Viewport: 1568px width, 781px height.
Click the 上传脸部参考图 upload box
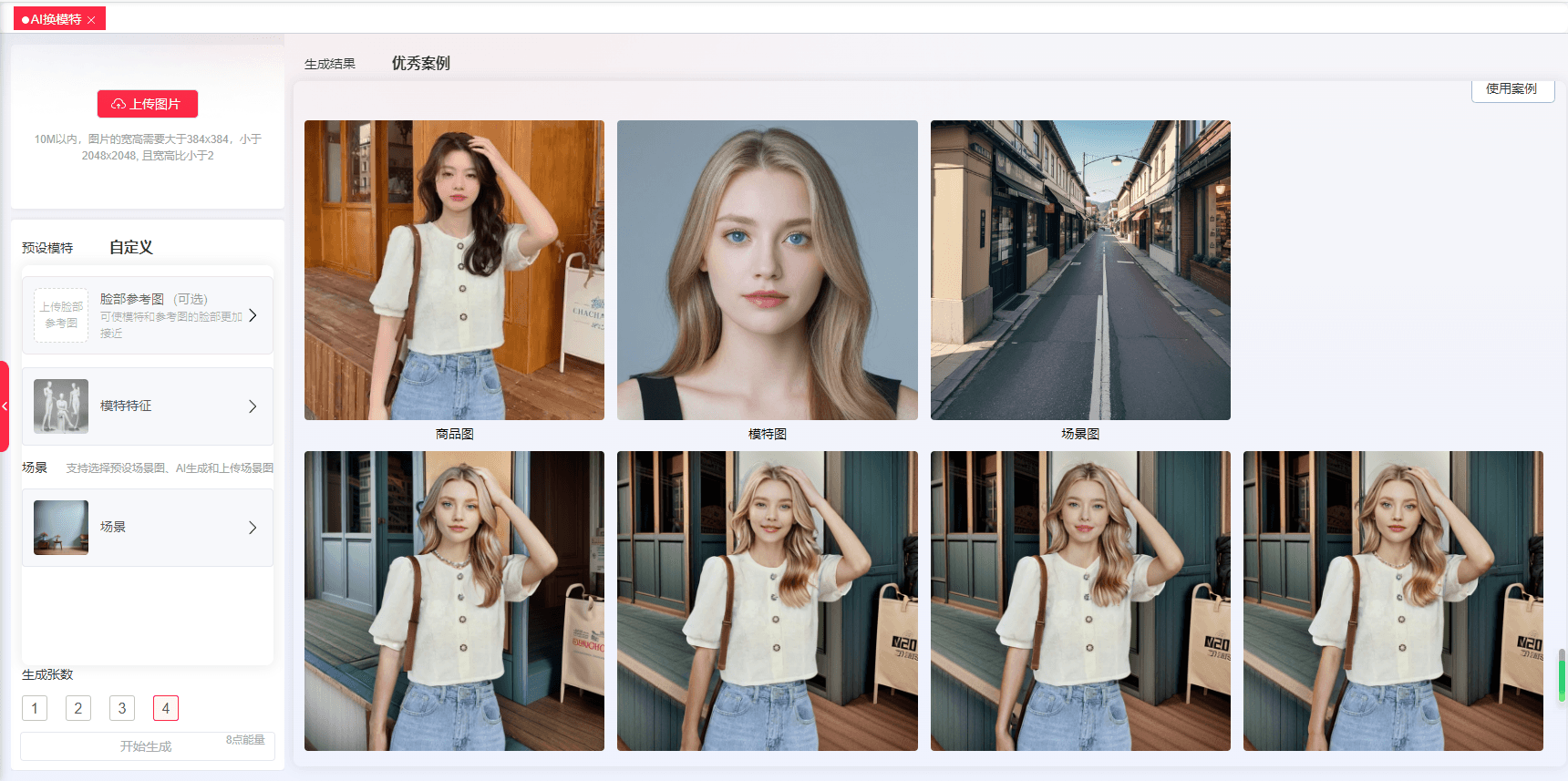[61, 315]
